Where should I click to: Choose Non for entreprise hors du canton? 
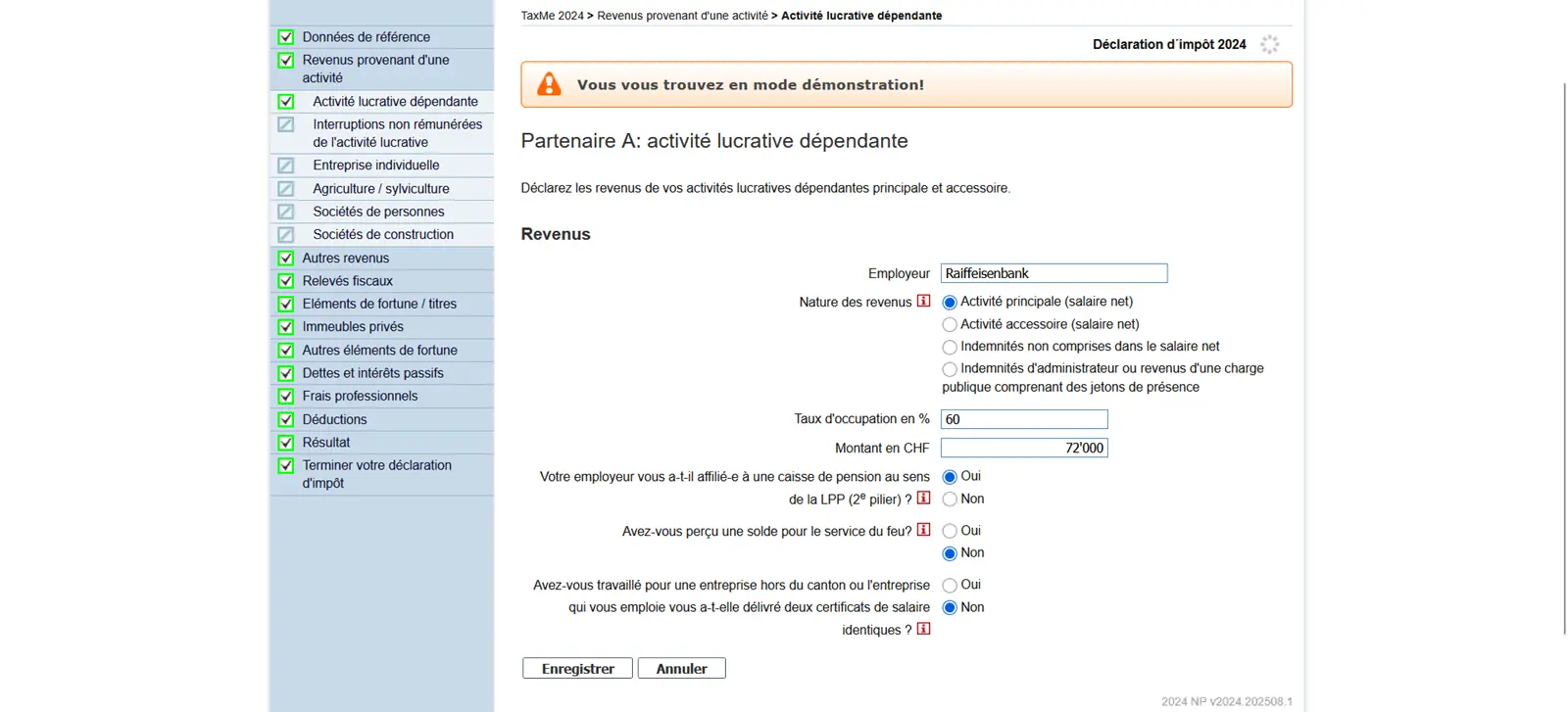(x=950, y=608)
